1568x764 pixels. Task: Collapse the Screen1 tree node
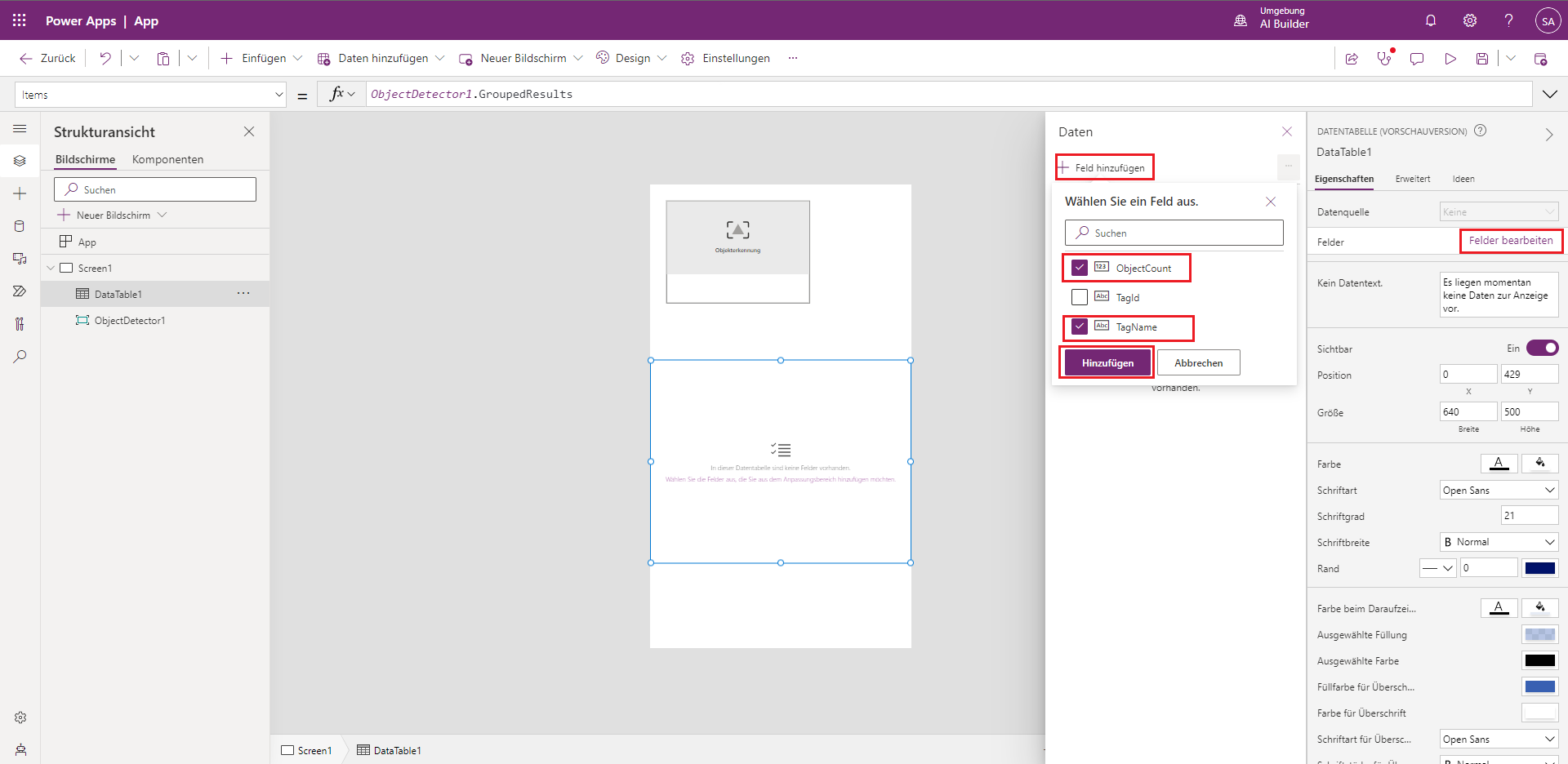(51, 268)
